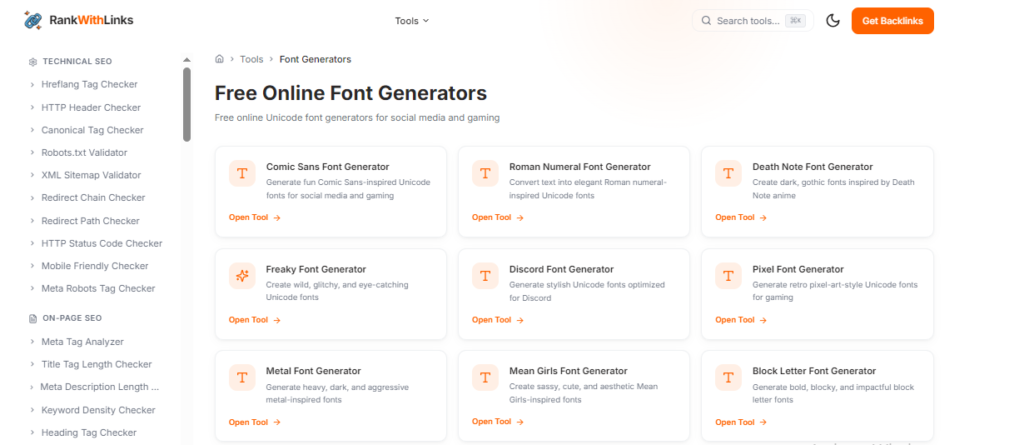Click the Pixel Font Generator T icon

tap(728, 276)
